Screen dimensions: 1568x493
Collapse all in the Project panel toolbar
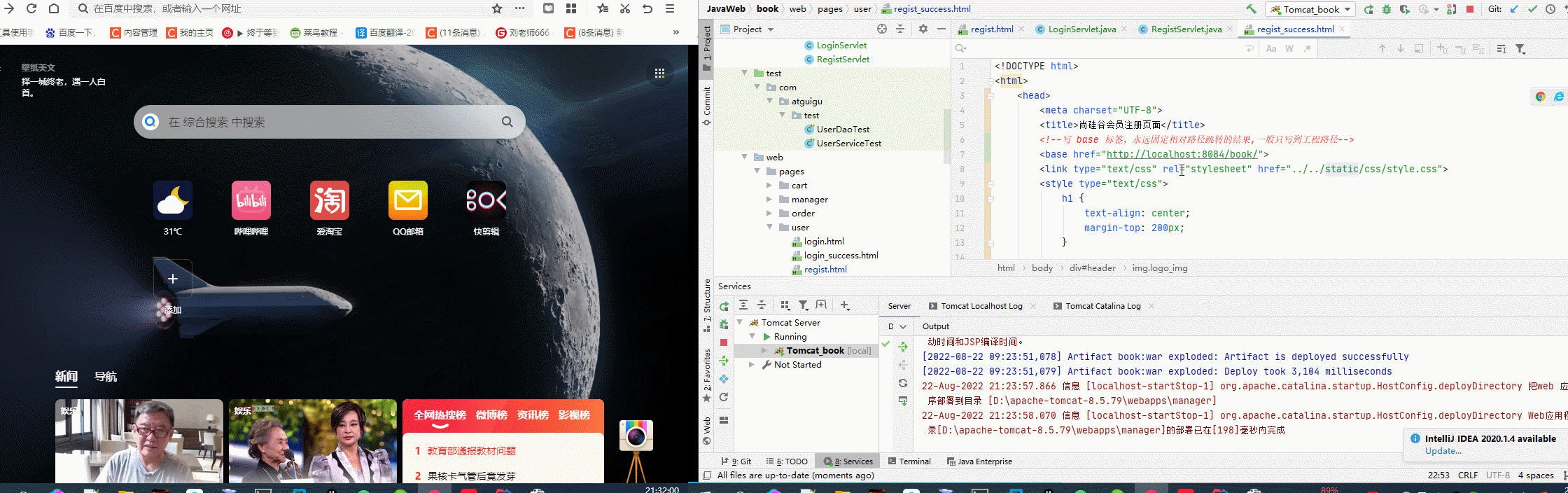[900, 29]
